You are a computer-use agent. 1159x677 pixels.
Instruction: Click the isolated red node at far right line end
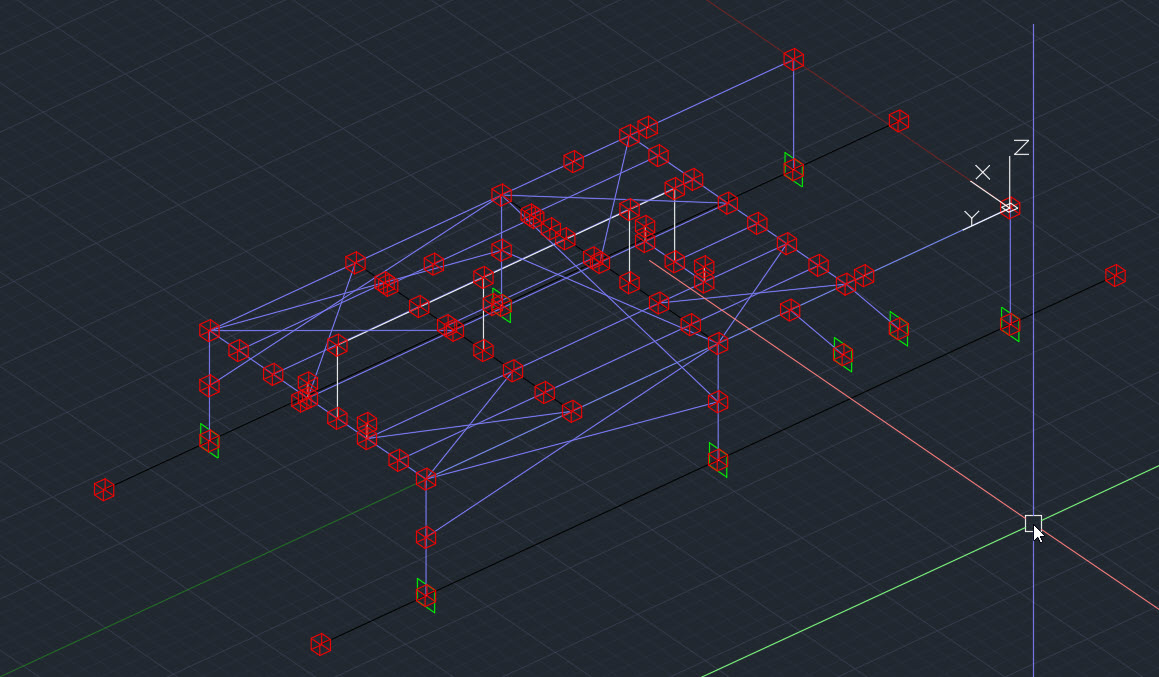pyautogui.click(x=1115, y=275)
